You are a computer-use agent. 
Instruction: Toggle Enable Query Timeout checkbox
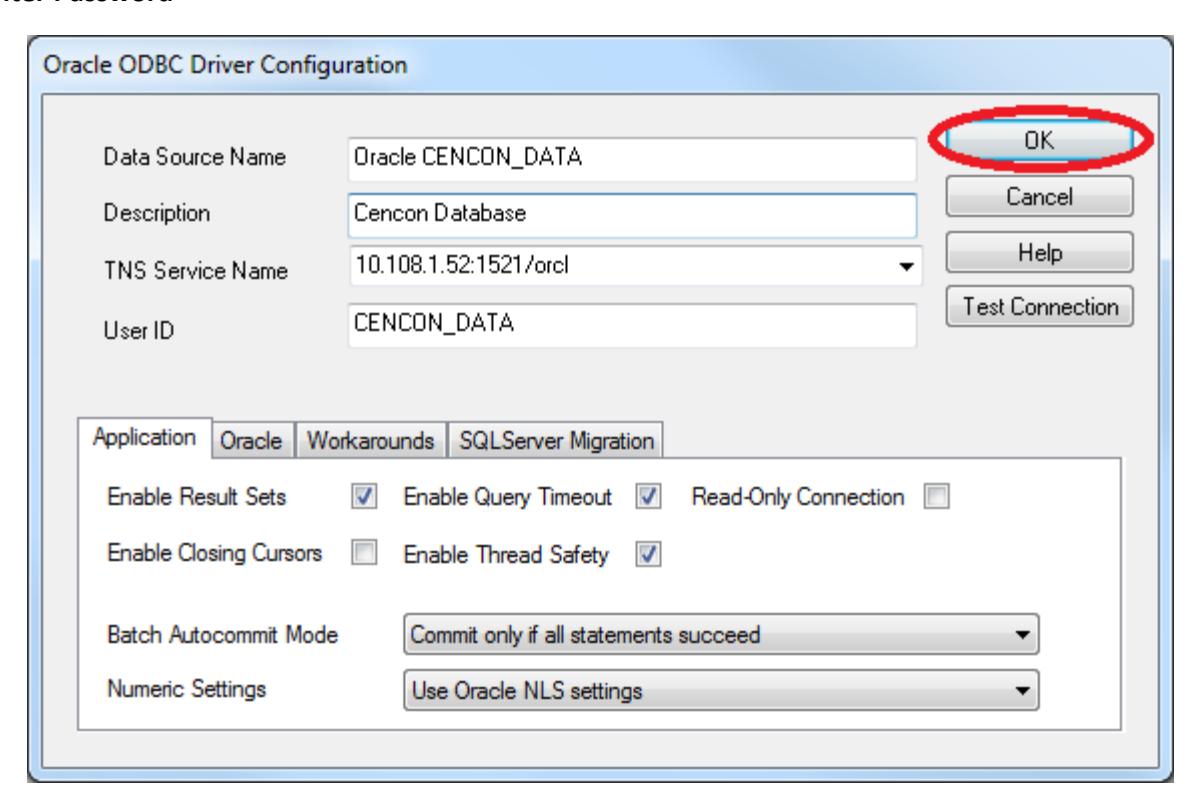pyautogui.click(x=647, y=496)
